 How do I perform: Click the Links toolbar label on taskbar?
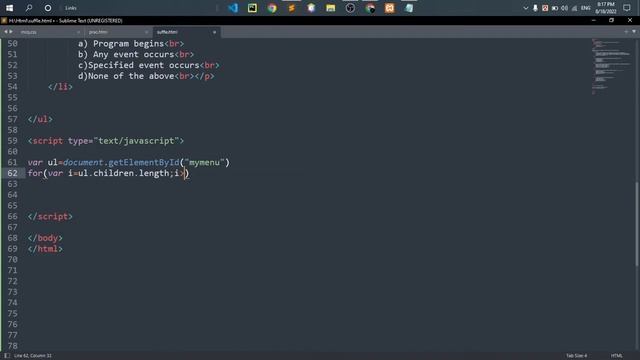point(71,8)
